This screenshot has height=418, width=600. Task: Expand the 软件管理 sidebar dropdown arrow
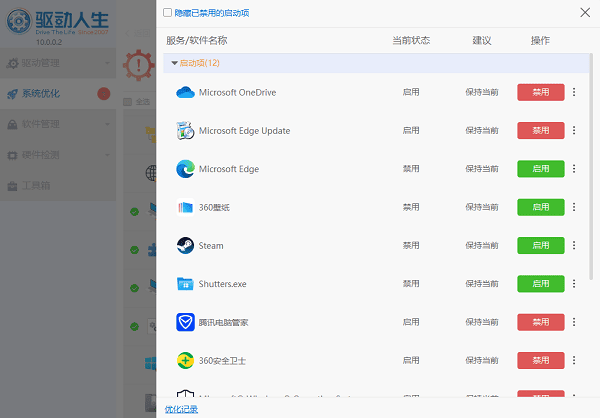(x=108, y=124)
